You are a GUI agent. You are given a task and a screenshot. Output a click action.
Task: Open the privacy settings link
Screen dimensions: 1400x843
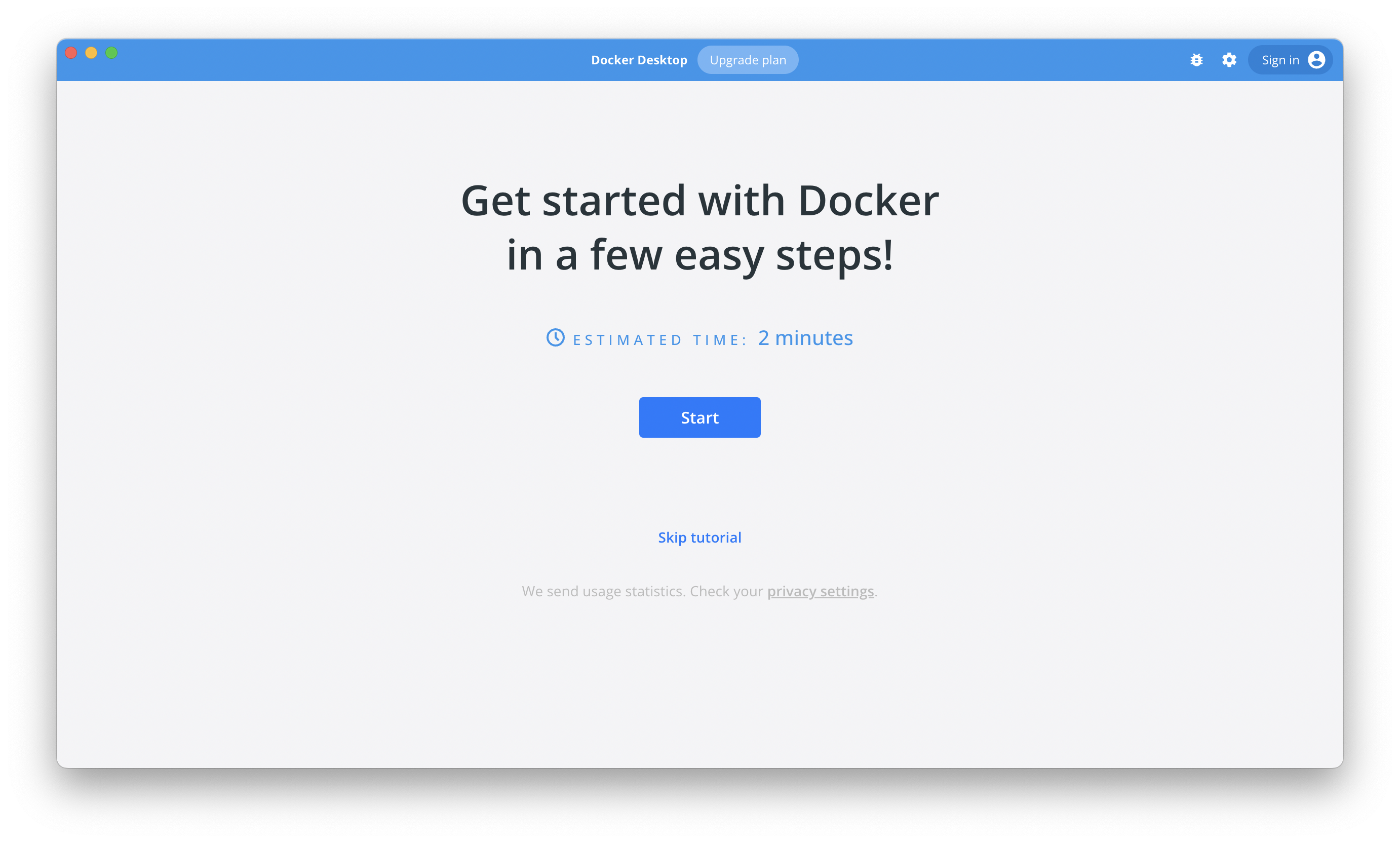tap(820, 591)
